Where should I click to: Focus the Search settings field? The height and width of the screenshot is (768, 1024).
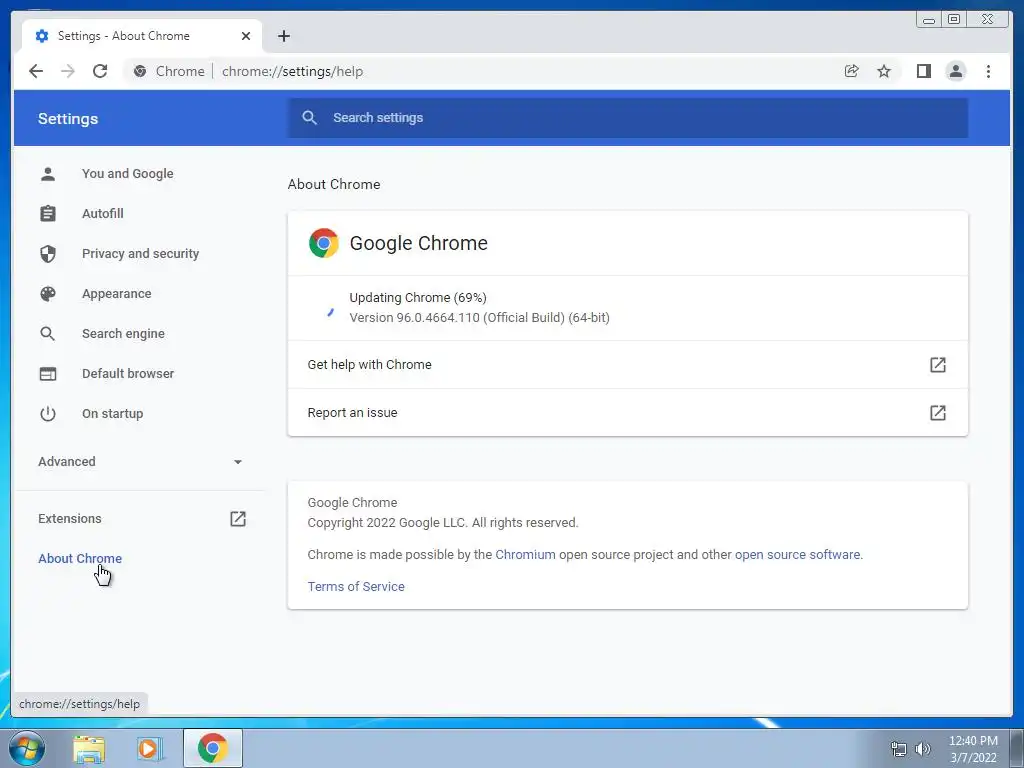[x=628, y=118]
